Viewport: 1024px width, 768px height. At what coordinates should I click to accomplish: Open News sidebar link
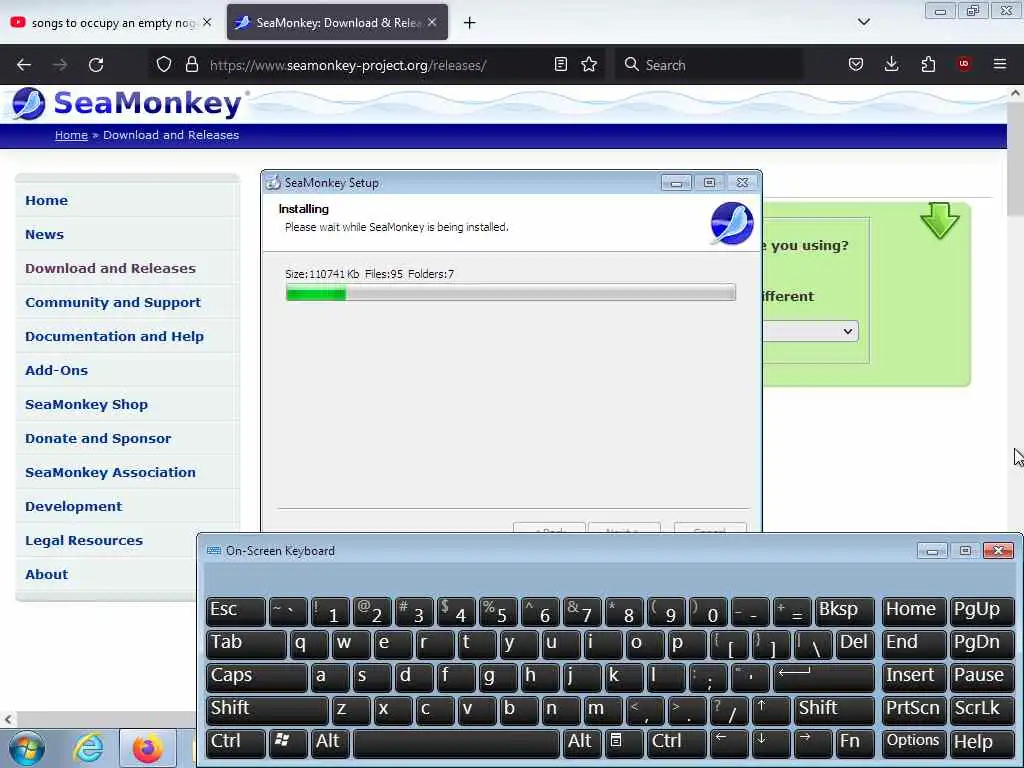(x=44, y=234)
